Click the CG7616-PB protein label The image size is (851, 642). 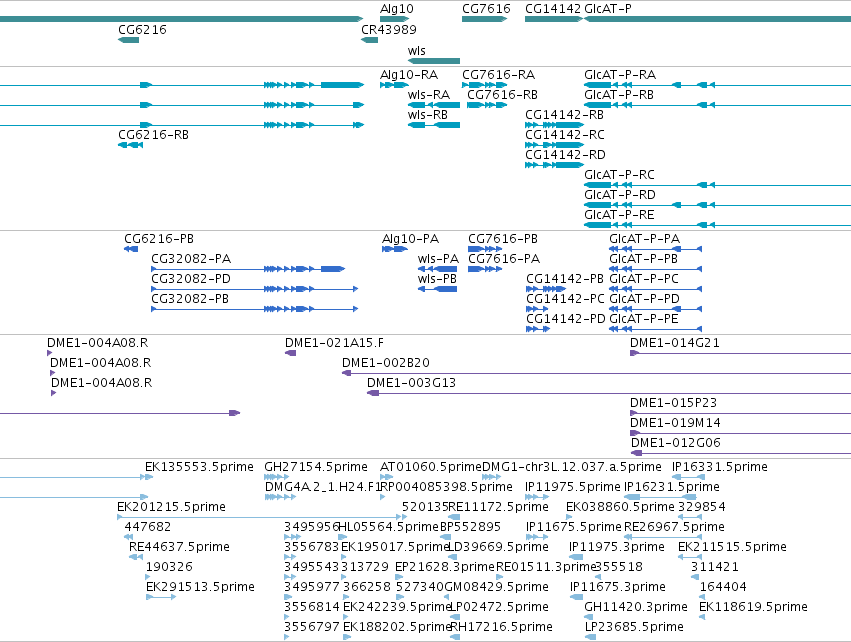503,239
